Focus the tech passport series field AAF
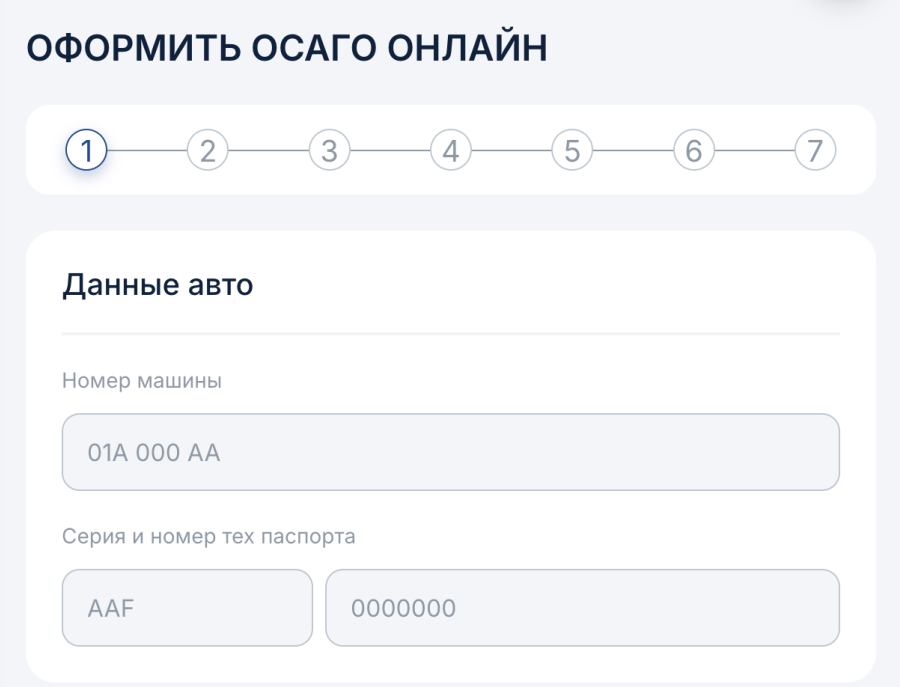 click(187, 608)
